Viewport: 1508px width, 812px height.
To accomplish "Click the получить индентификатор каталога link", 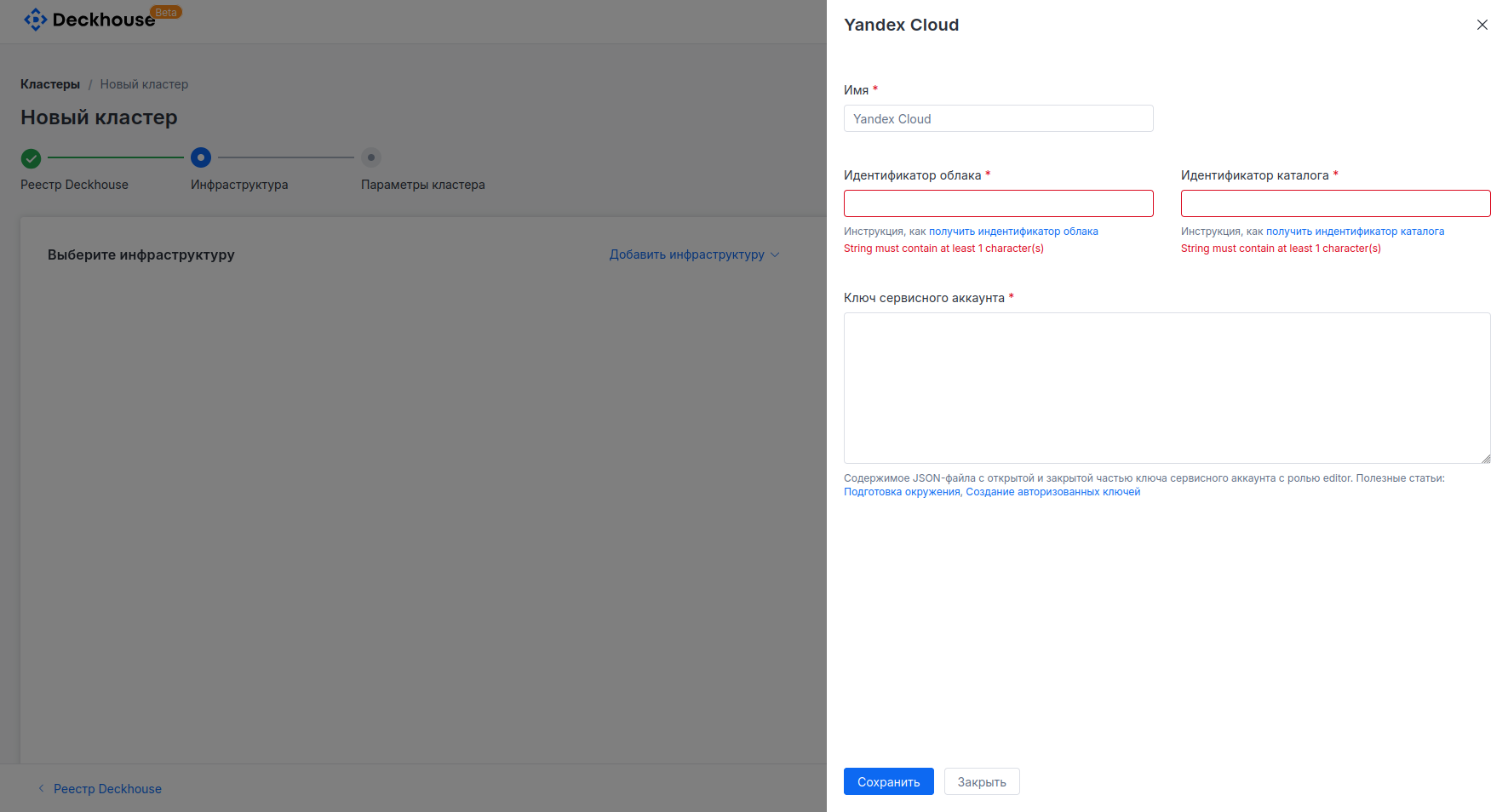I will 1355,231.
